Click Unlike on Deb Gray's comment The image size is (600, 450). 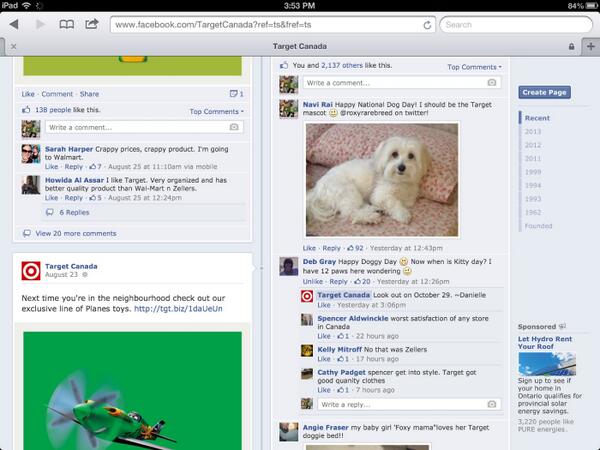pos(313,282)
